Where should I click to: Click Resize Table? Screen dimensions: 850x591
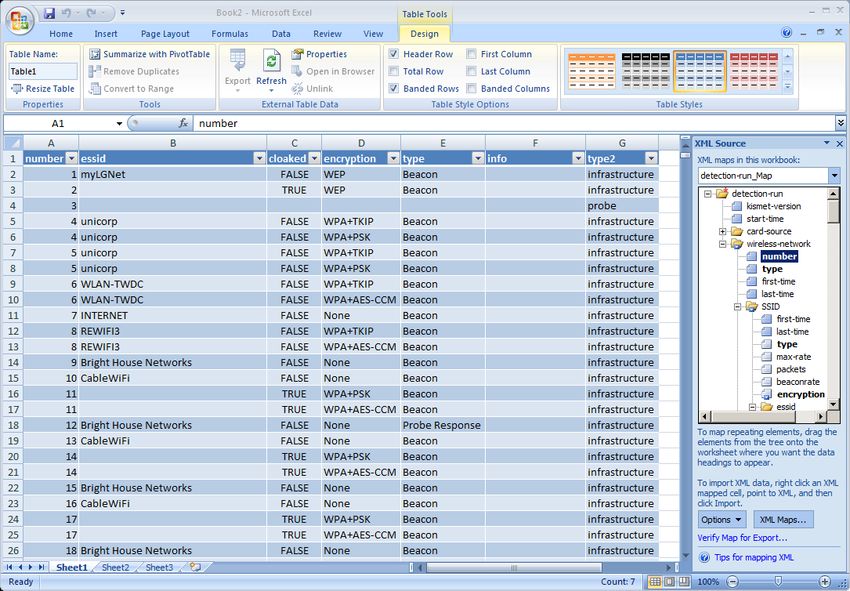pyautogui.click(x=43, y=88)
